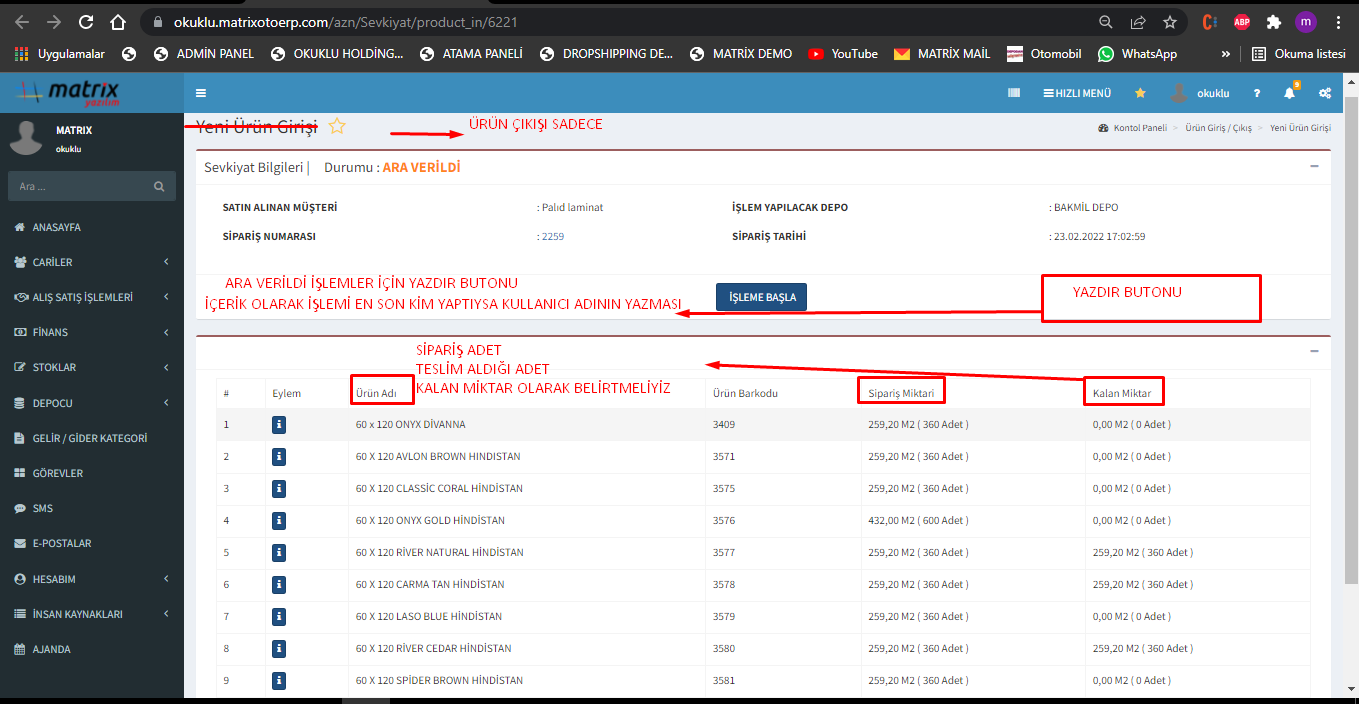This screenshot has width=1359, height=704.
Task: Favorite the page with the star outline icon
Action: click(337, 126)
